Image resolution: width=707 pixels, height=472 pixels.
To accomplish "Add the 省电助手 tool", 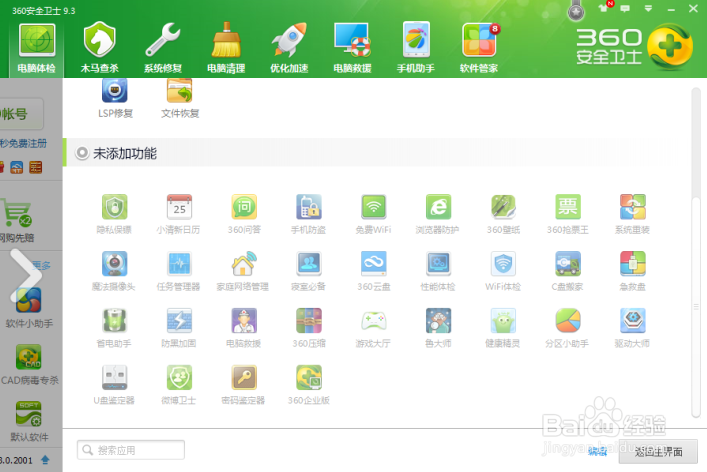I will [114, 328].
